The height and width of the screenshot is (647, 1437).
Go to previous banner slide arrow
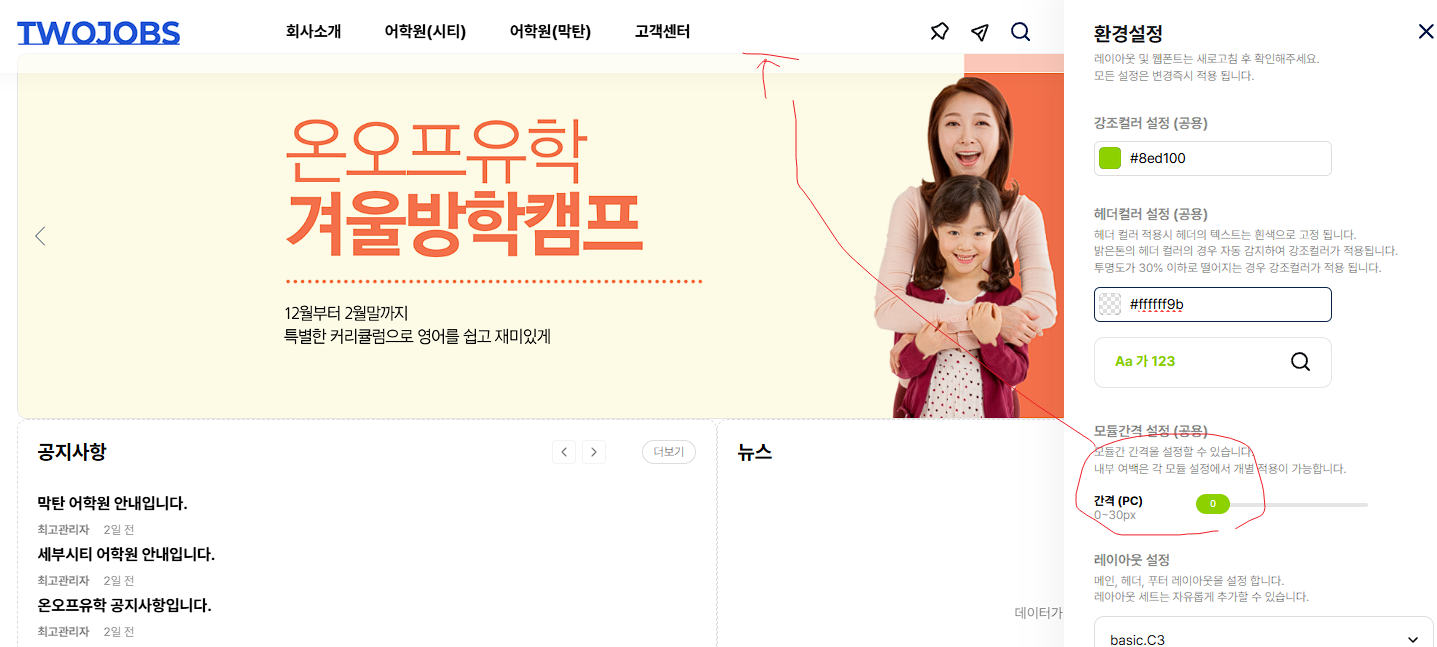pos(40,236)
